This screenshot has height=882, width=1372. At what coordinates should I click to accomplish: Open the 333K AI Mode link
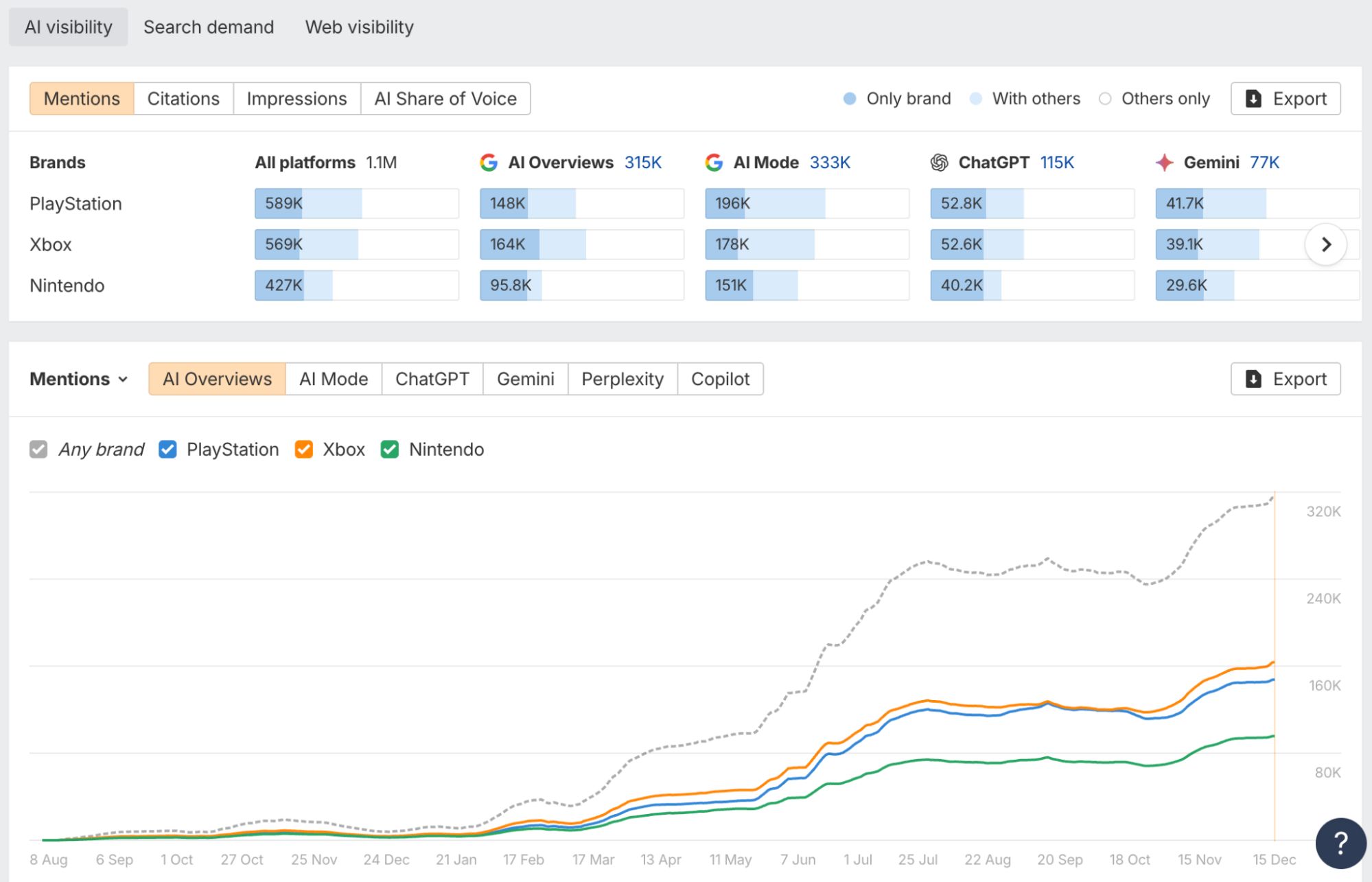(829, 163)
